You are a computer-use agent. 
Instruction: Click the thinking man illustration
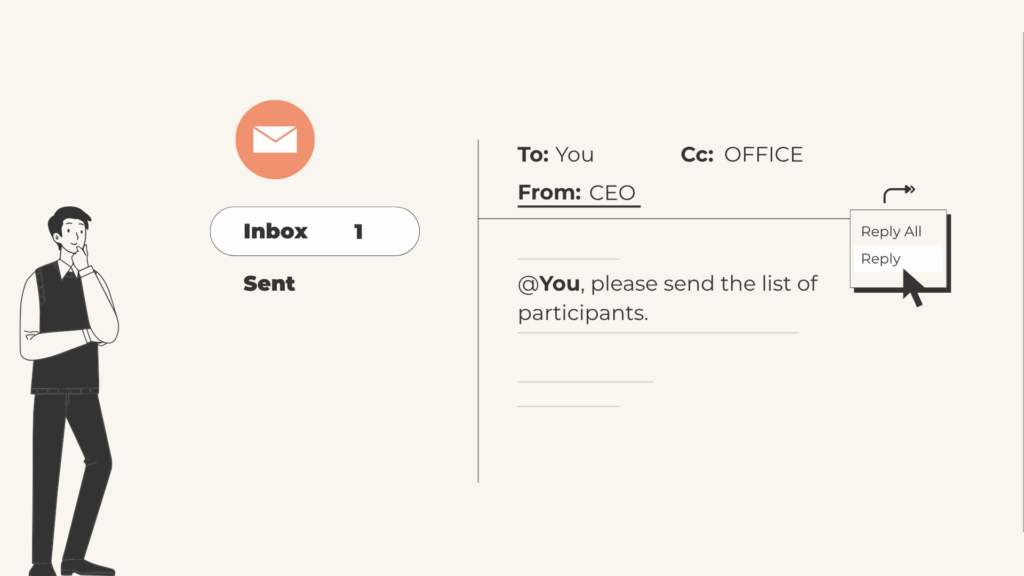(x=69, y=391)
